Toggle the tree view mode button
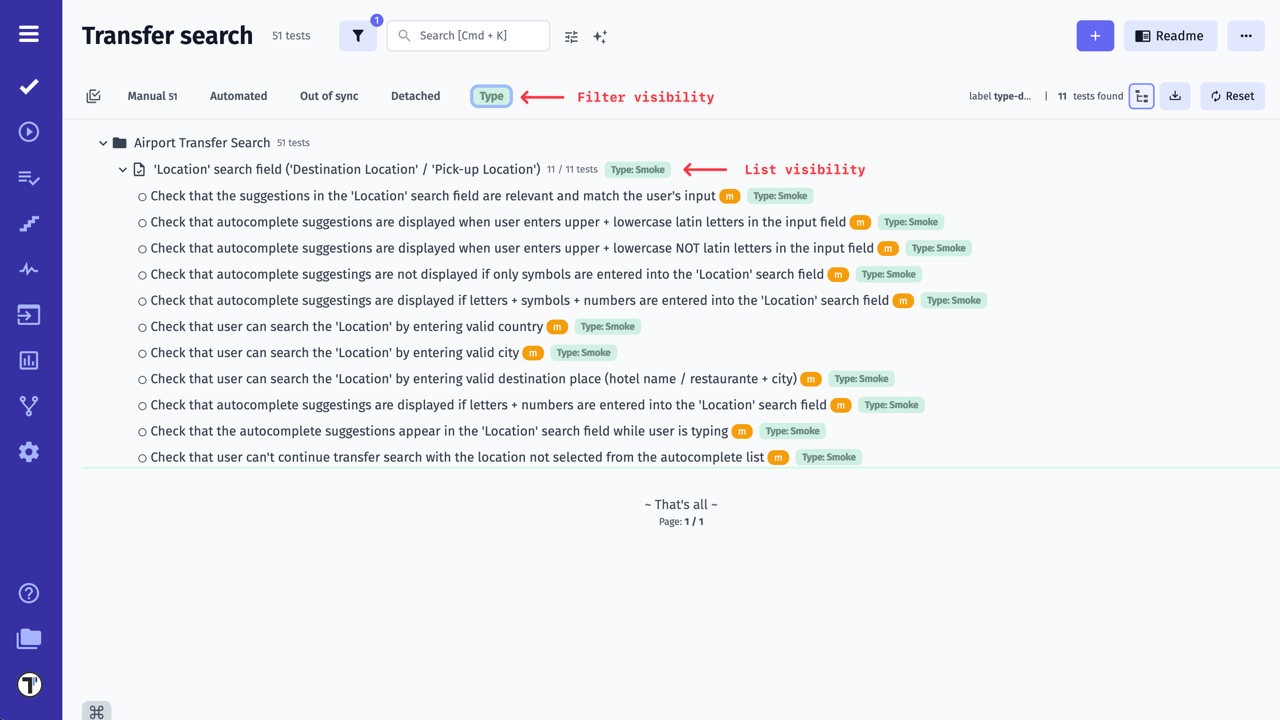 [1141, 96]
